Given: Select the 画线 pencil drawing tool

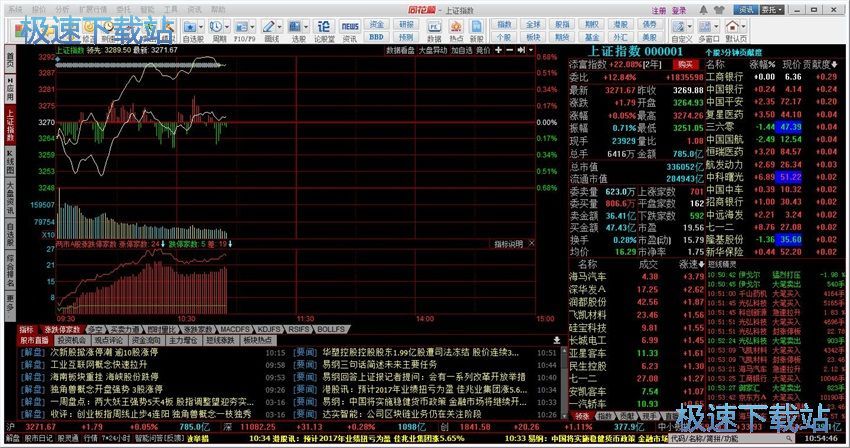Looking at the screenshot, I should click(269, 27).
